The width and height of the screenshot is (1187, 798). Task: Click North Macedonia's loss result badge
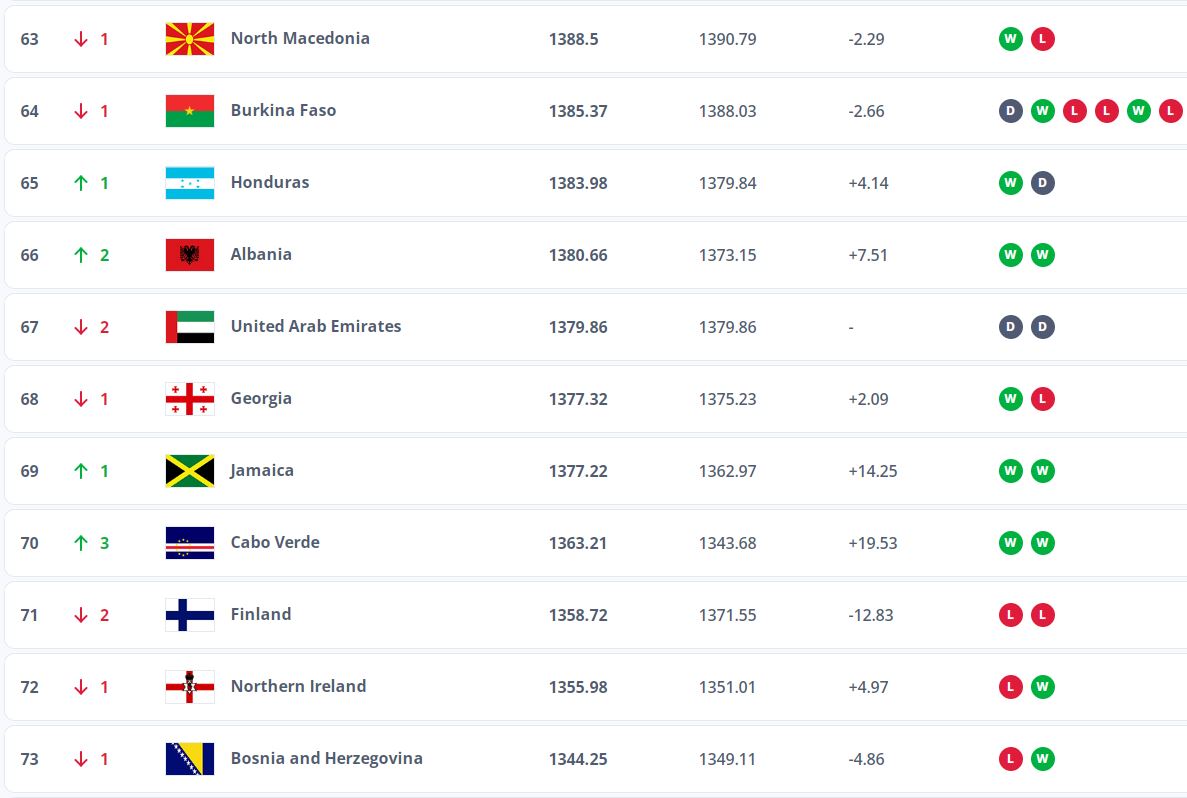coord(1042,39)
